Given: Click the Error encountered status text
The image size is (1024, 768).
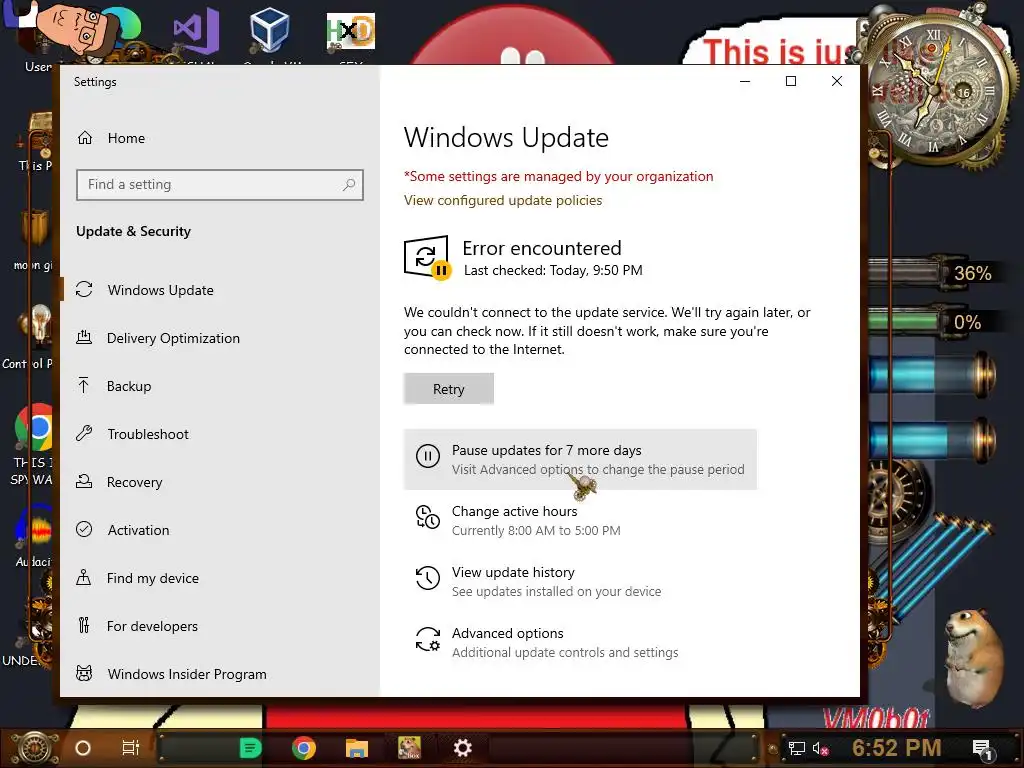Looking at the screenshot, I should 542,248.
